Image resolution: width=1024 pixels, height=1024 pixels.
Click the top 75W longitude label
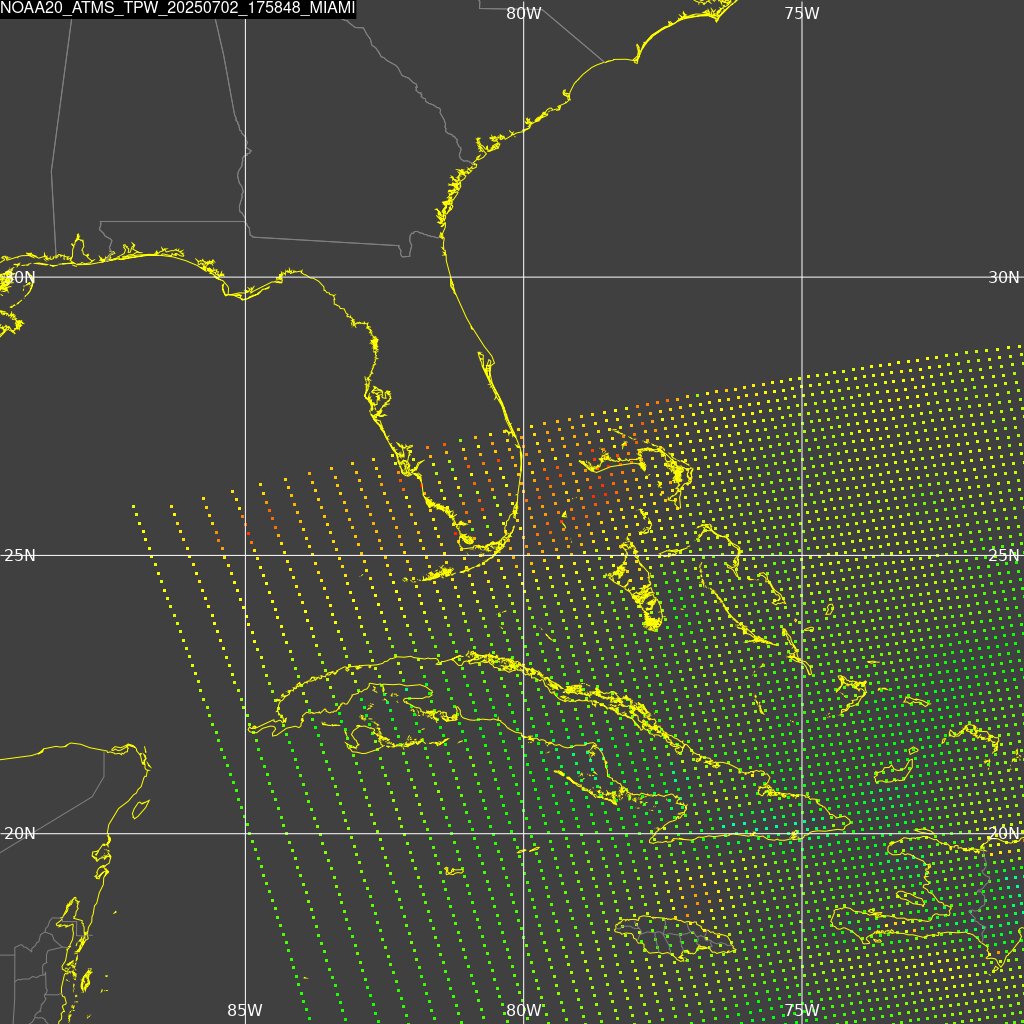pos(802,14)
